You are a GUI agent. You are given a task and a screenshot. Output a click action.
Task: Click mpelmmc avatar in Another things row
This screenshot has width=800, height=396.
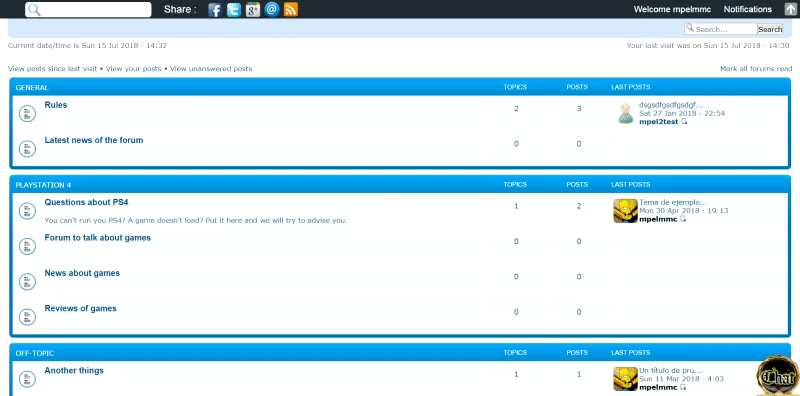(626, 379)
